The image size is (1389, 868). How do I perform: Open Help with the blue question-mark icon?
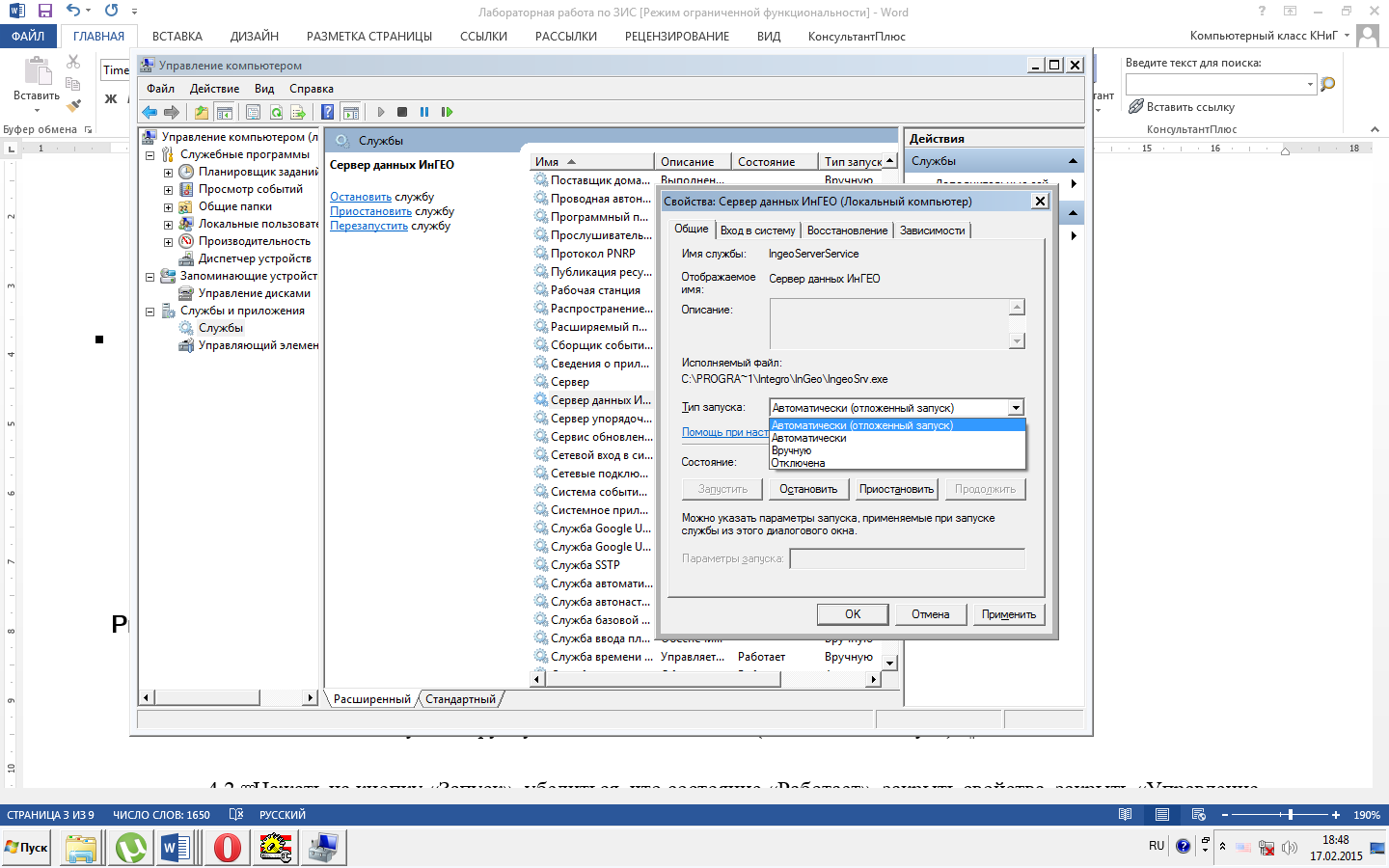(x=327, y=112)
